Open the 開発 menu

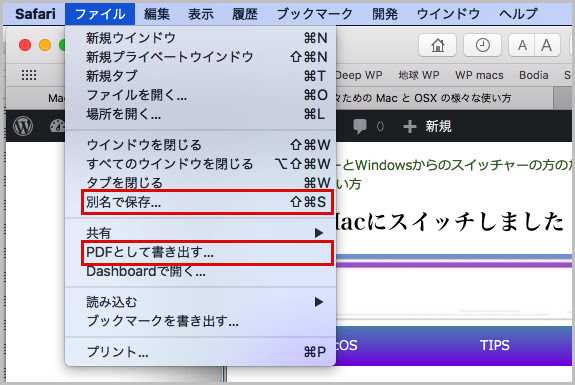click(385, 14)
